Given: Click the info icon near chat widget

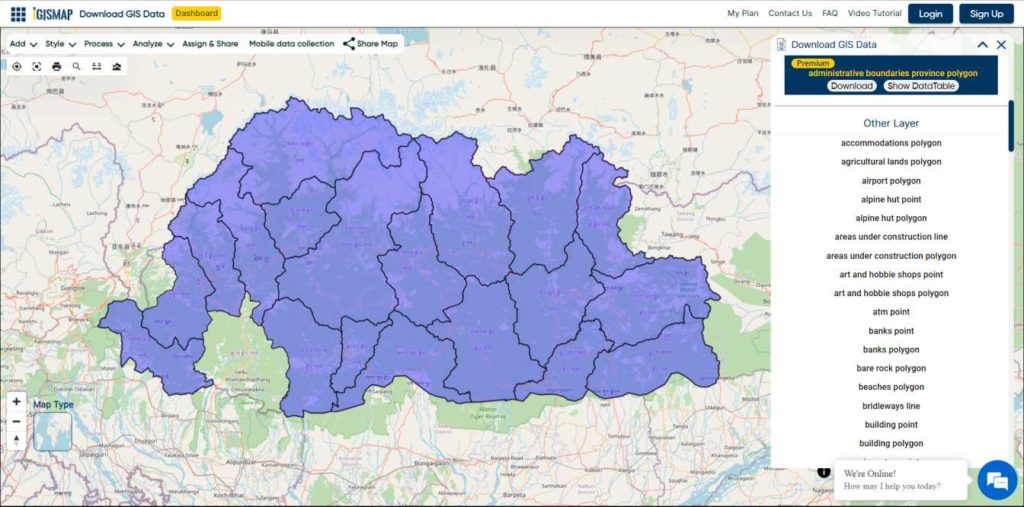Looking at the screenshot, I should coord(824,472).
